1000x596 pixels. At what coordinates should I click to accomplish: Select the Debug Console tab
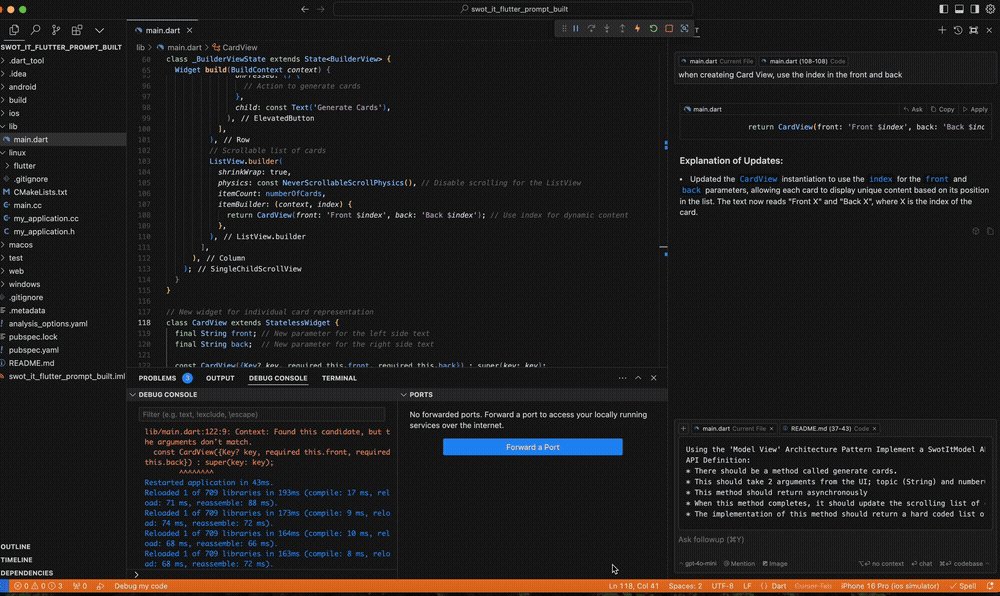(x=278, y=378)
